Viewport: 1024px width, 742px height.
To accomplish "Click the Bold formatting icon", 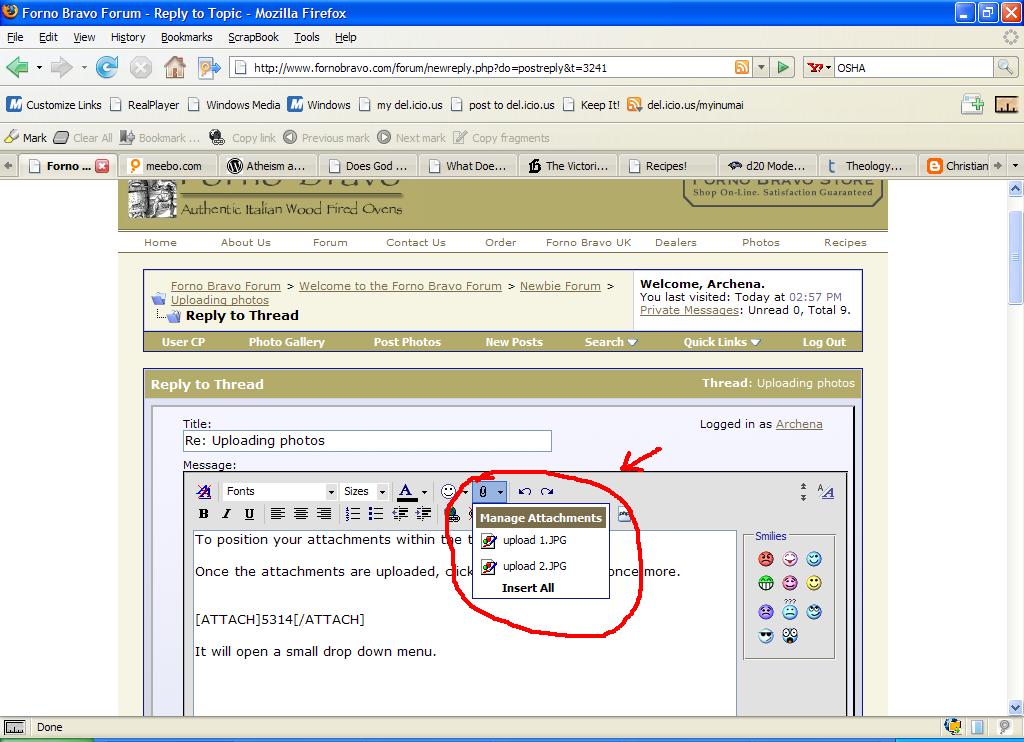I will (x=204, y=514).
